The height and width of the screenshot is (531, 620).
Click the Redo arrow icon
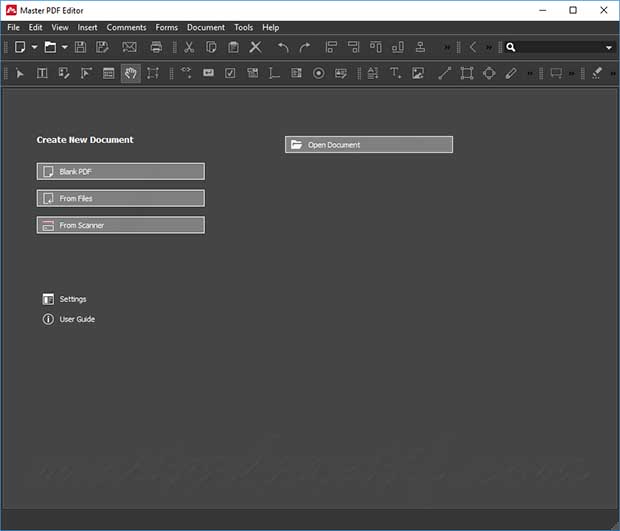tap(305, 47)
